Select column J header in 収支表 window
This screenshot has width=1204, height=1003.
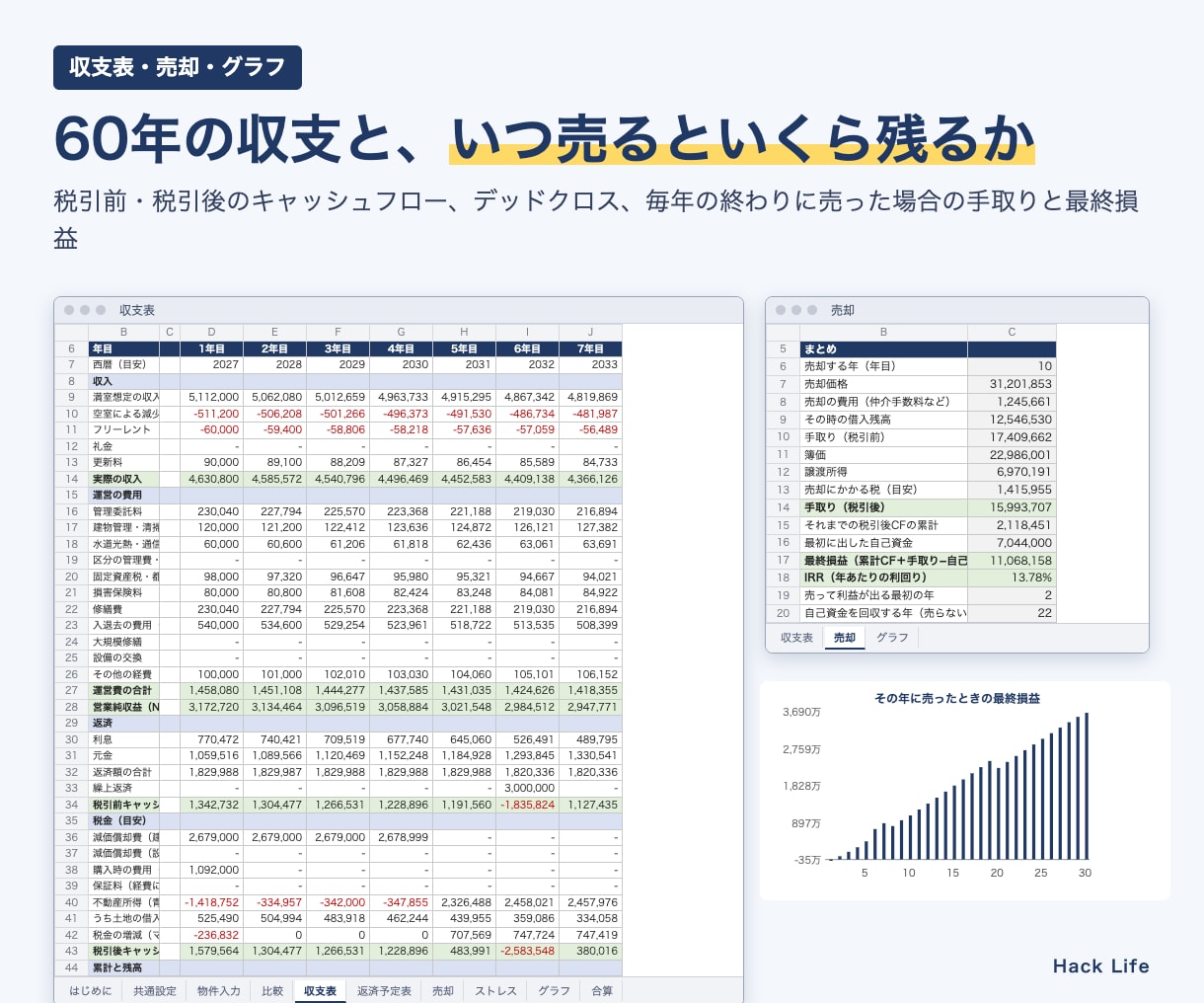(590, 333)
